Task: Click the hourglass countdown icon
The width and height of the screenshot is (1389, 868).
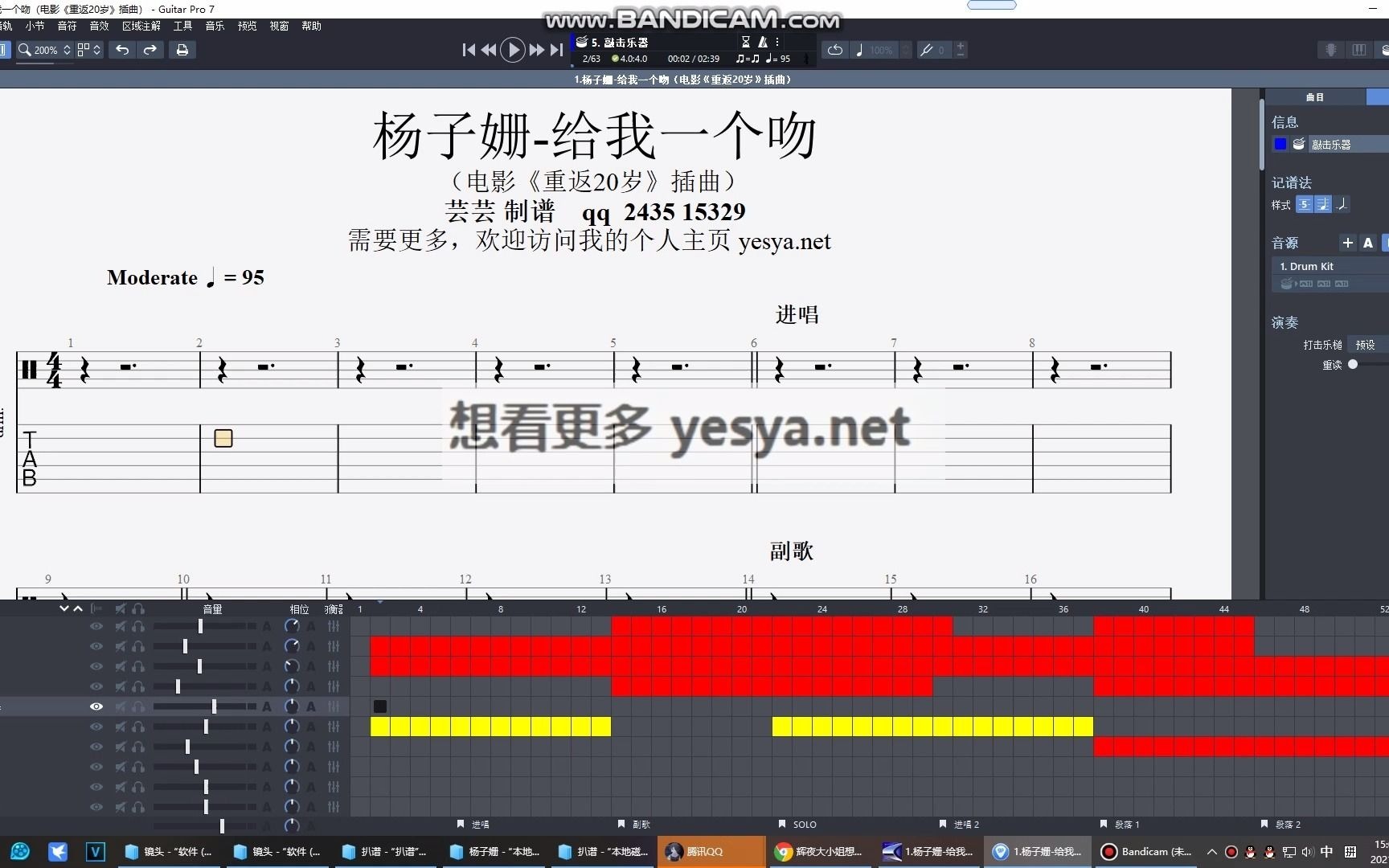Action: (x=745, y=42)
